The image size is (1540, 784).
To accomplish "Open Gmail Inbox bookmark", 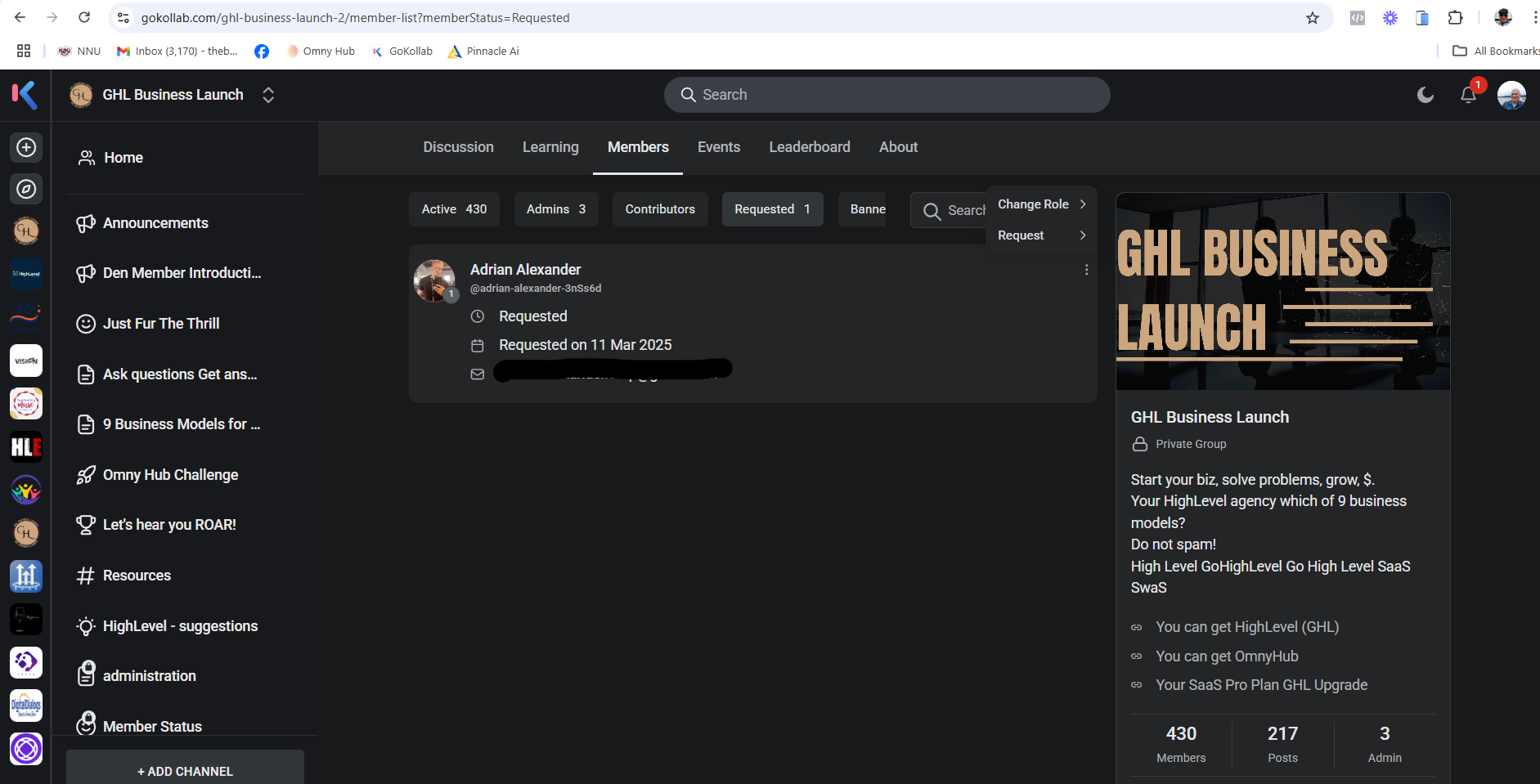I will coord(177,51).
